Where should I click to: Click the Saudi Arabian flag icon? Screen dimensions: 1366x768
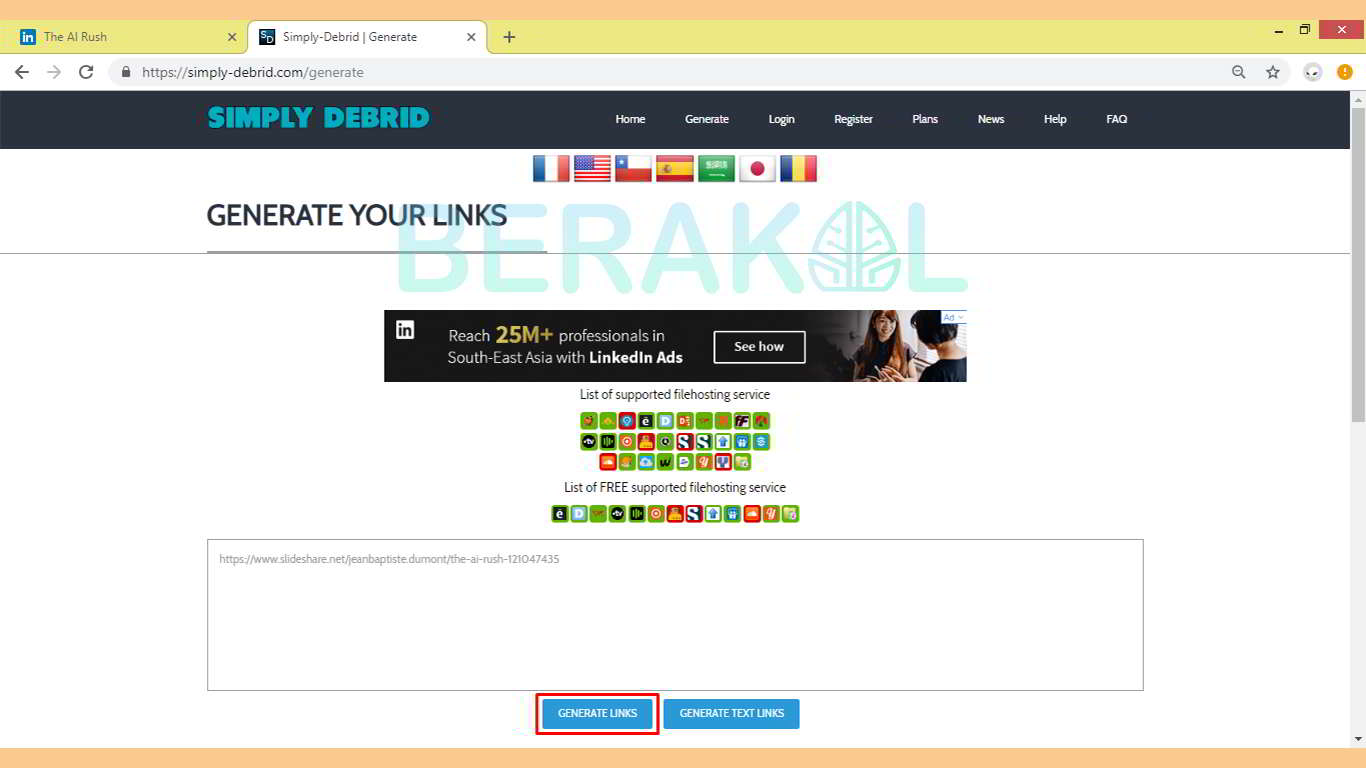(716, 168)
